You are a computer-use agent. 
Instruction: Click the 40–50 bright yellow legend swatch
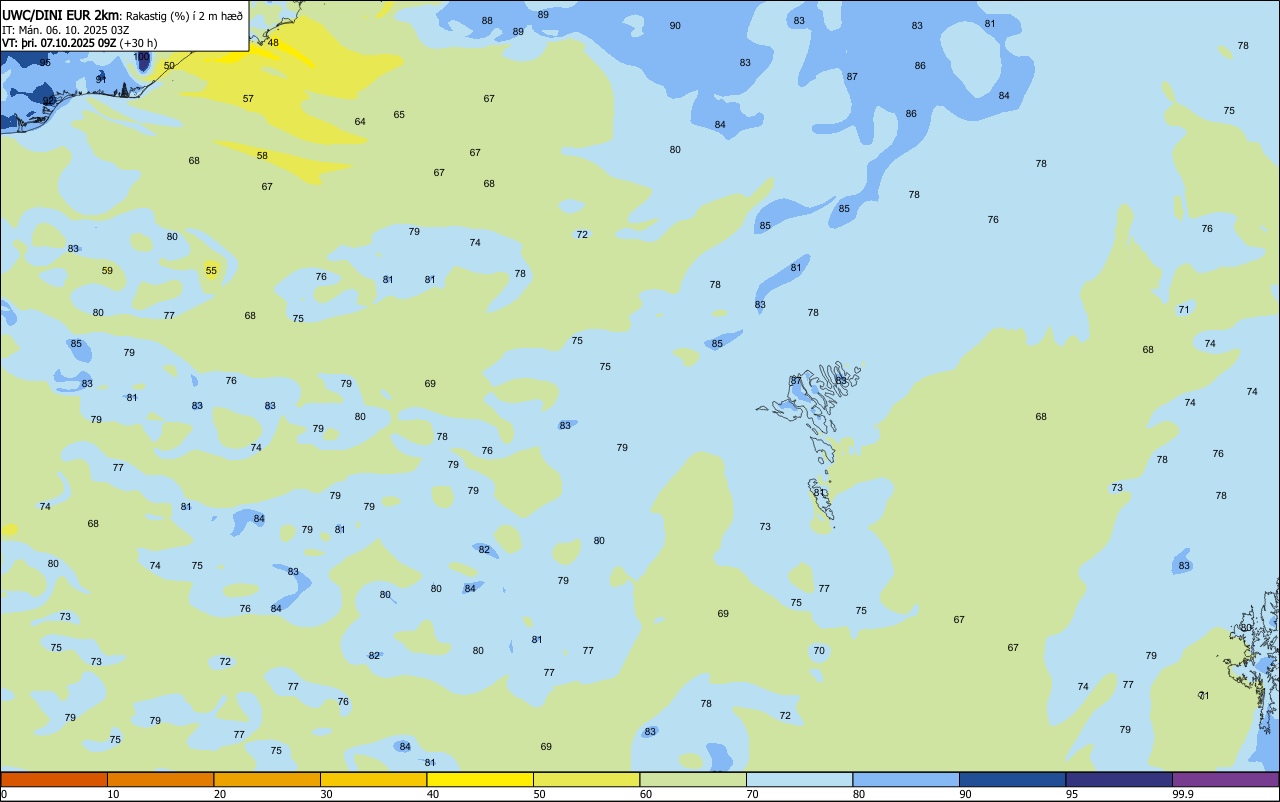480,779
